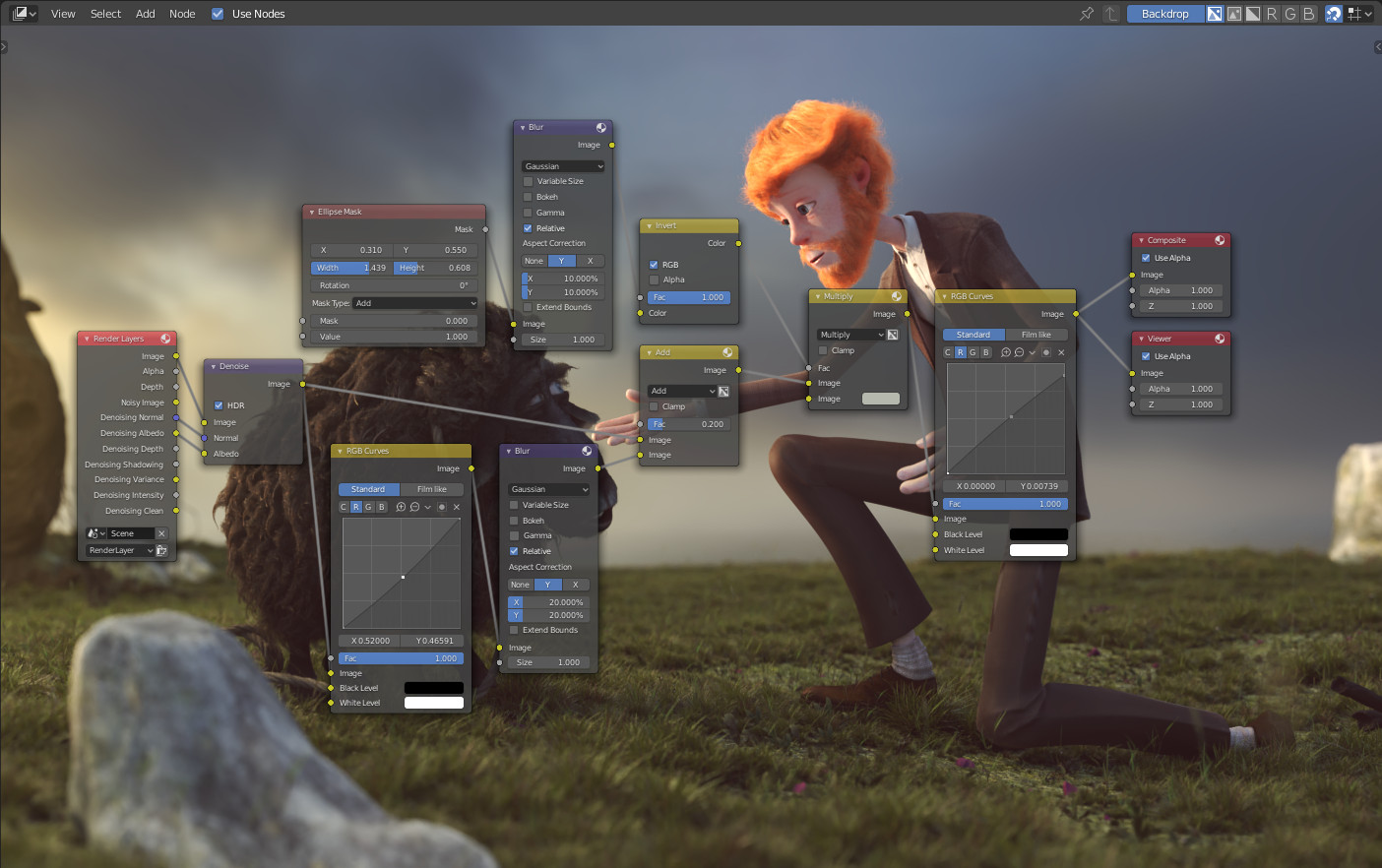The image size is (1382, 868).
Task: Enable snapping with the magnet icon
Action: coord(1332,14)
